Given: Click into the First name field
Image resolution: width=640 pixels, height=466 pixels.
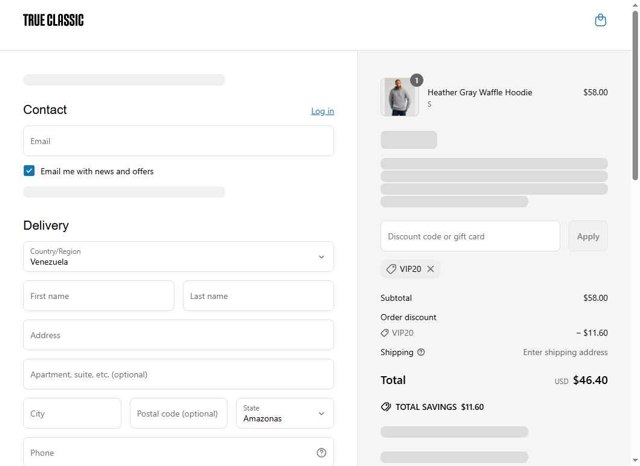Looking at the screenshot, I should tap(98, 296).
